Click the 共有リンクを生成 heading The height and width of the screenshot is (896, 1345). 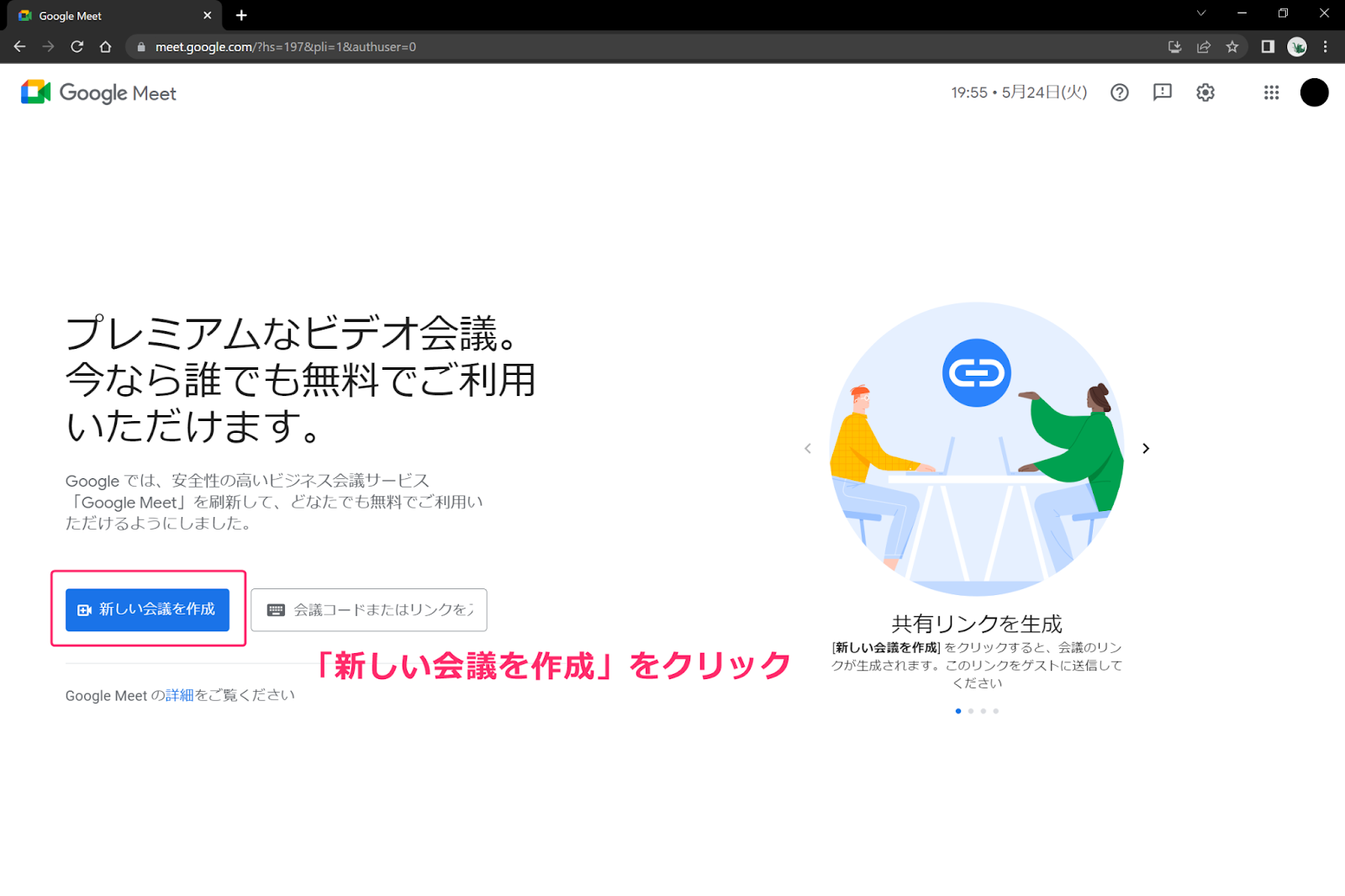coord(977,624)
